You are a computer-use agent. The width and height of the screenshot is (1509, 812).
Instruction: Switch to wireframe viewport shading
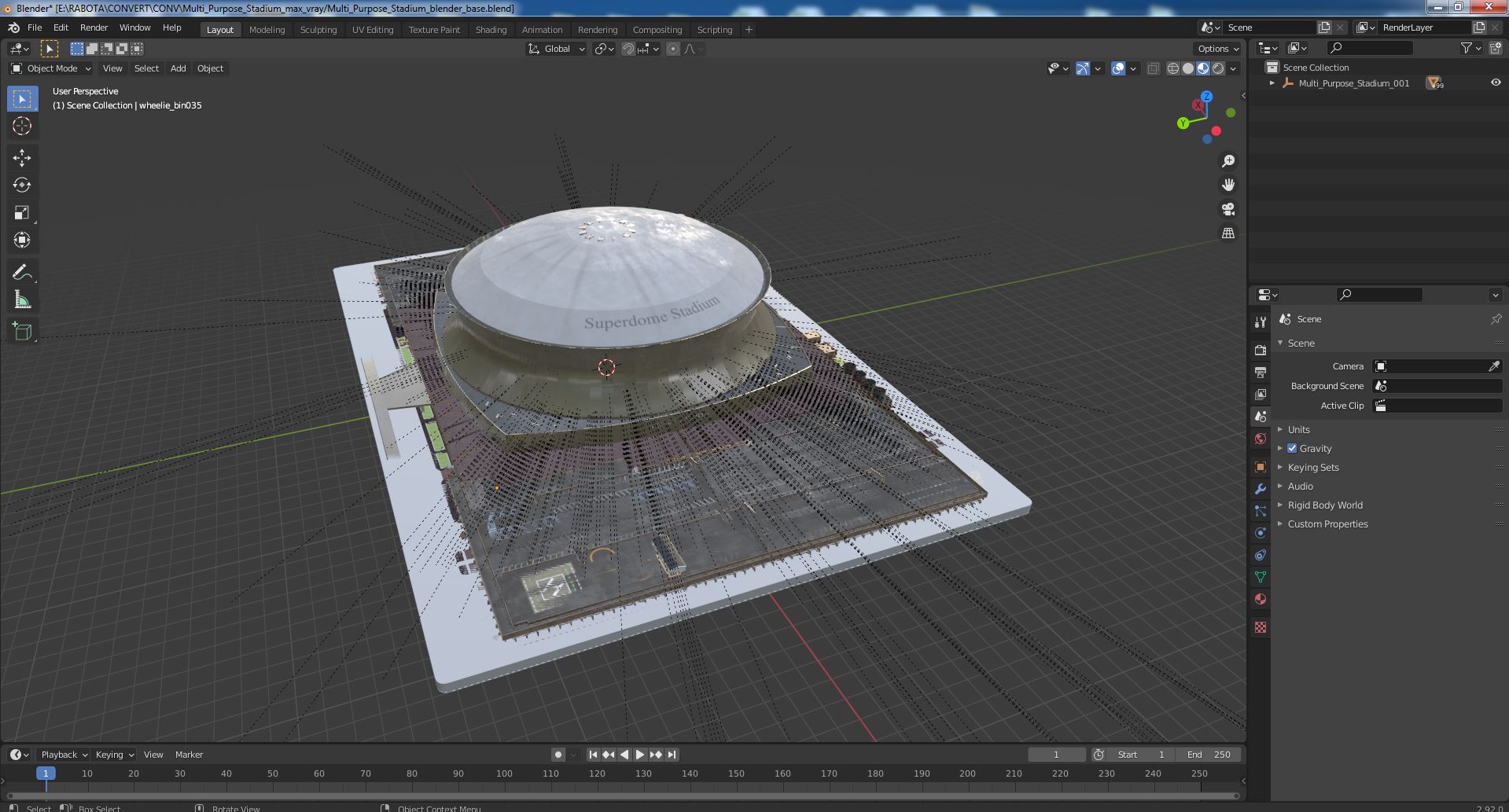[1173, 68]
